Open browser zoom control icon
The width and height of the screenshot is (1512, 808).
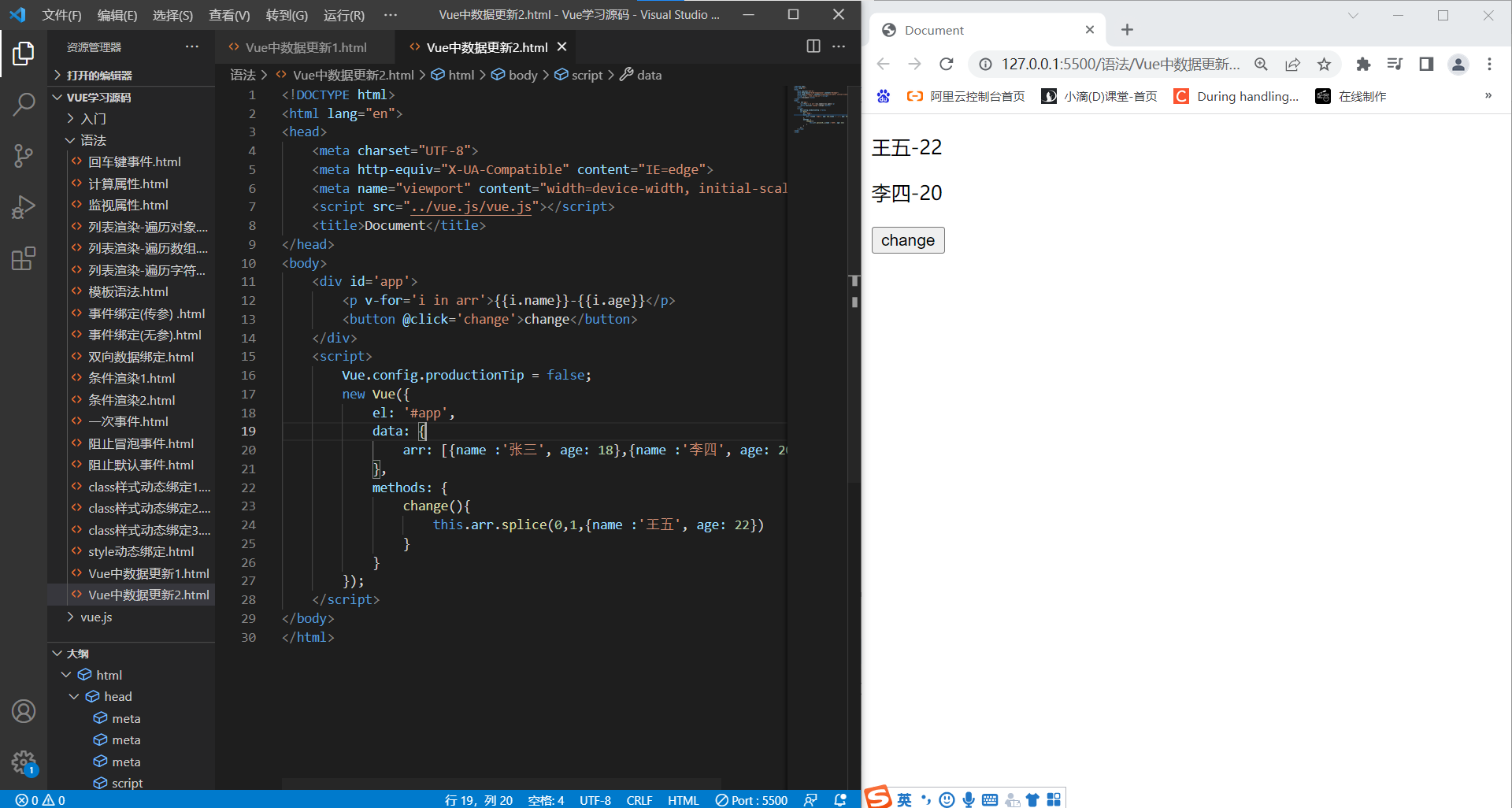click(x=1262, y=65)
